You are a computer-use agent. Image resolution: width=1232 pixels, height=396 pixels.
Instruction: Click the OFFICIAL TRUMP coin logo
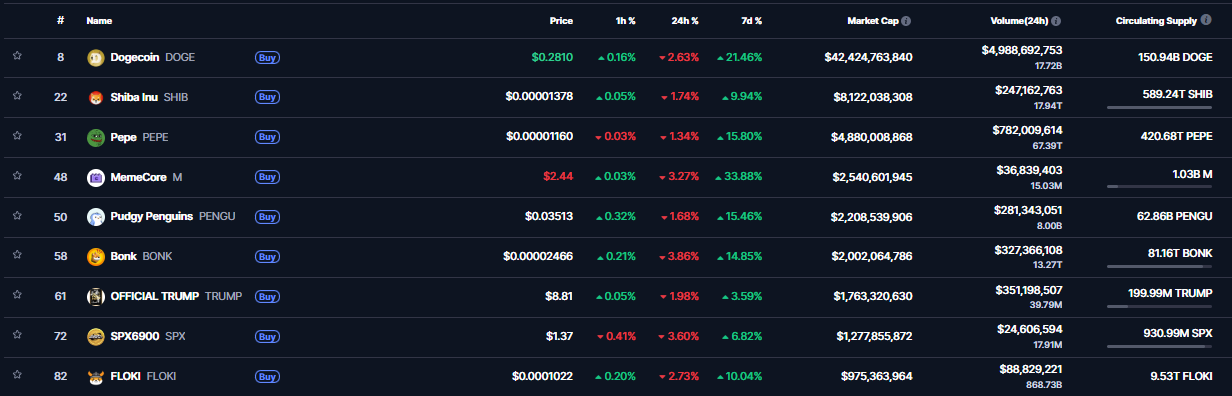pos(96,297)
